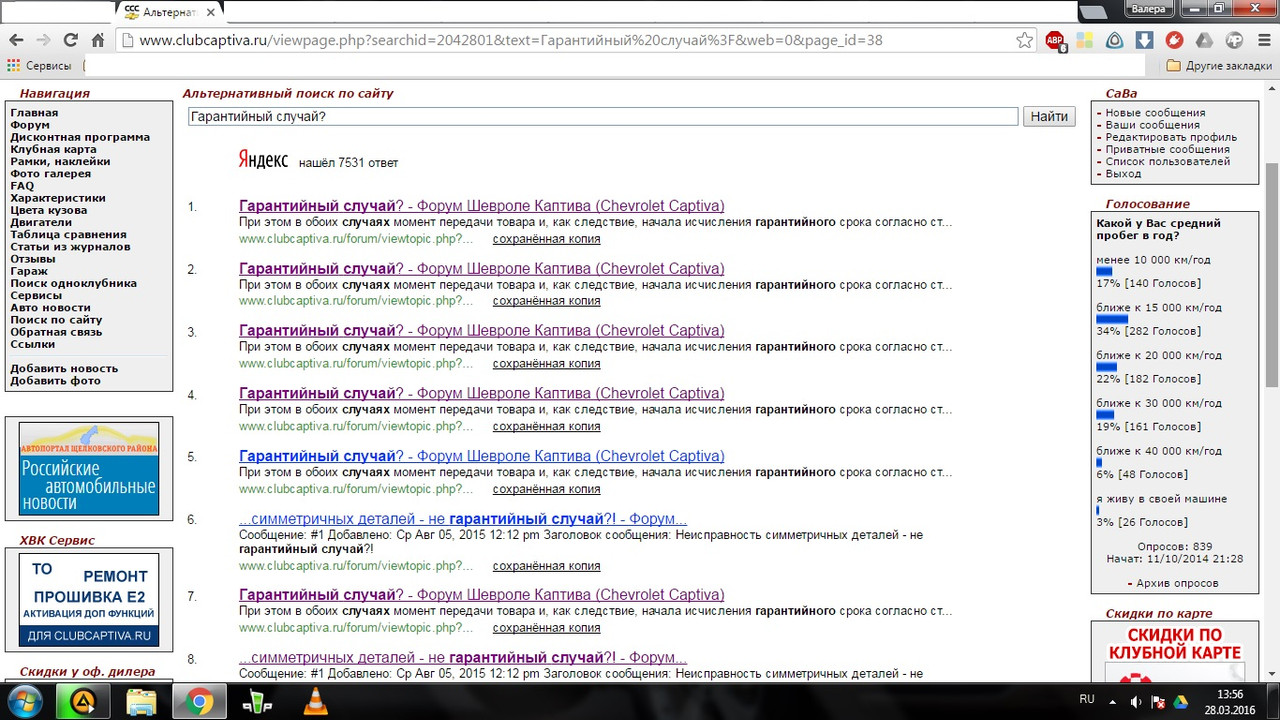Open Дисконтная программа in navigation
1280x720 pixels.
pos(80,137)
